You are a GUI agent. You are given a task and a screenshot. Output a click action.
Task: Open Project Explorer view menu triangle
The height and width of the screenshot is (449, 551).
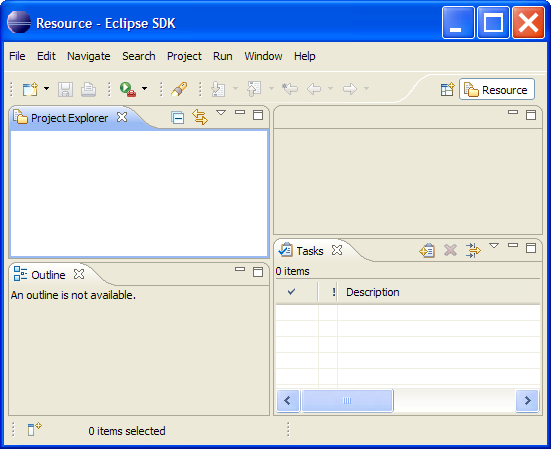[221, 113]
